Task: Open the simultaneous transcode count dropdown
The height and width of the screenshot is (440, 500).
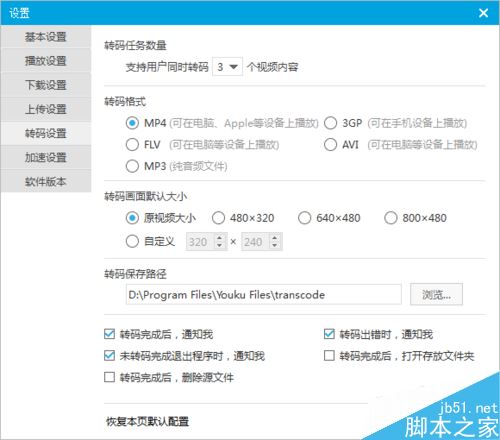Action: (x=227, y=67)
